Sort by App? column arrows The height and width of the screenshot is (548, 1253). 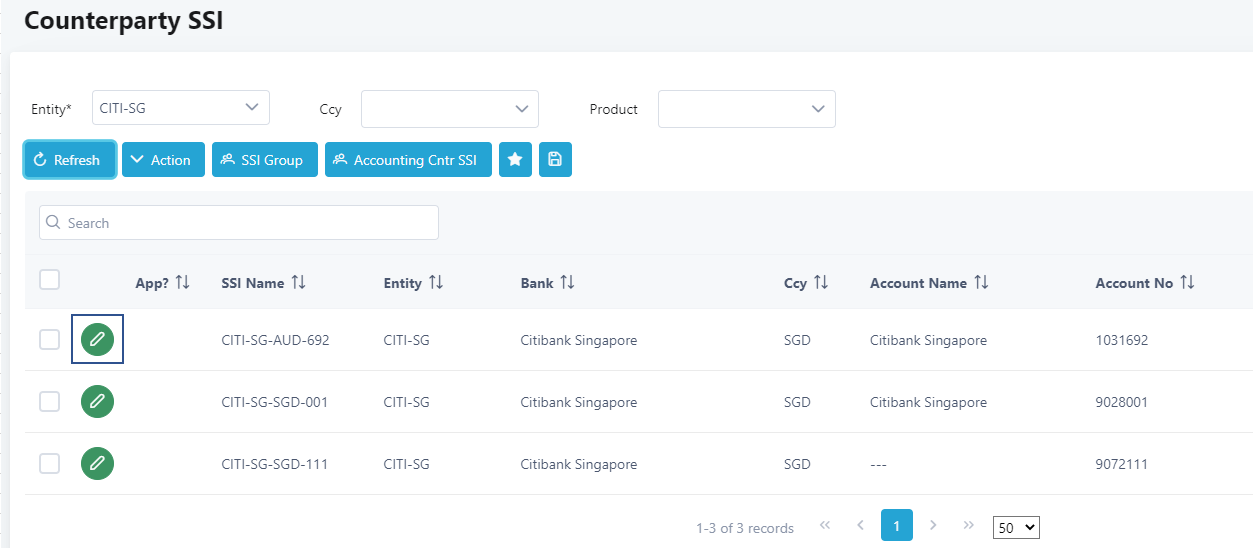click(x=182, y=283)
